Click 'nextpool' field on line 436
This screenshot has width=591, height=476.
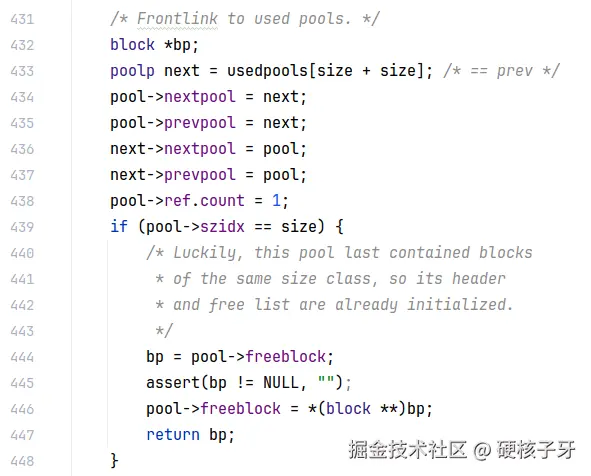tap(200, 148)
